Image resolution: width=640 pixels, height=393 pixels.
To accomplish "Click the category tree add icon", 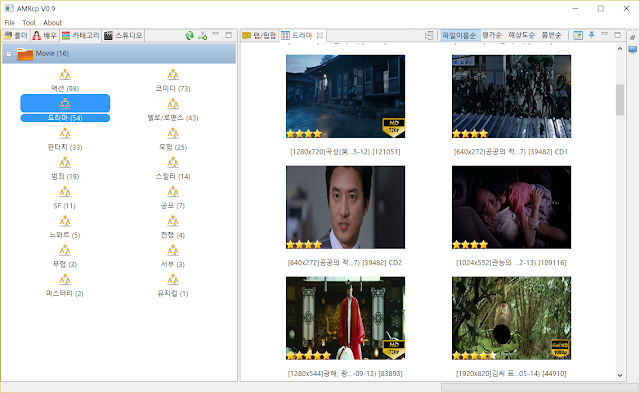I will point(202,36).
